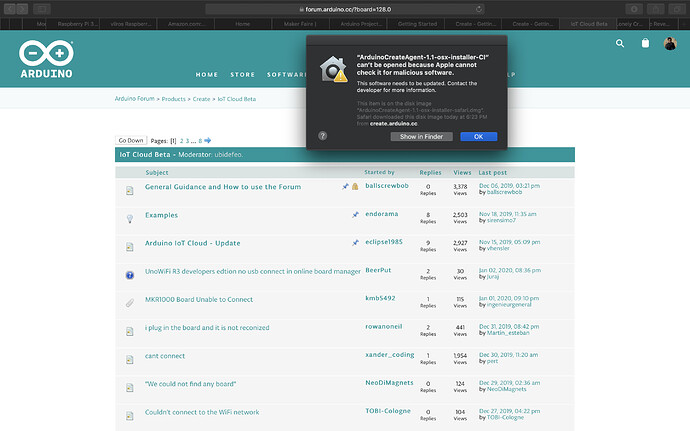Open Safari's downloads button
The height and width of the screenshot is (431, 690).
[x=634, y=9]
